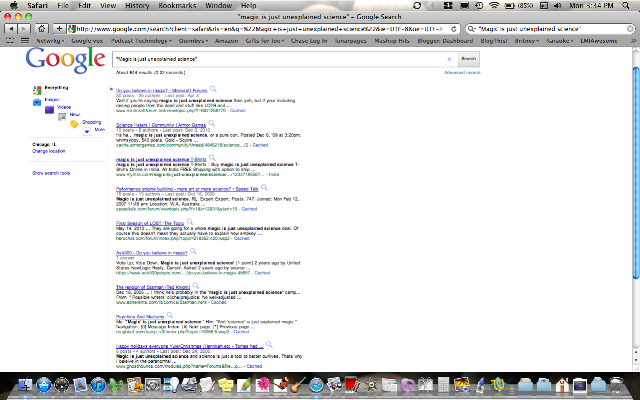Open 'Do you believe in magic? - Minecraft Forums' result
This screenshot has height=400, width=640.
pyautogui.click(x=162, y=91)
